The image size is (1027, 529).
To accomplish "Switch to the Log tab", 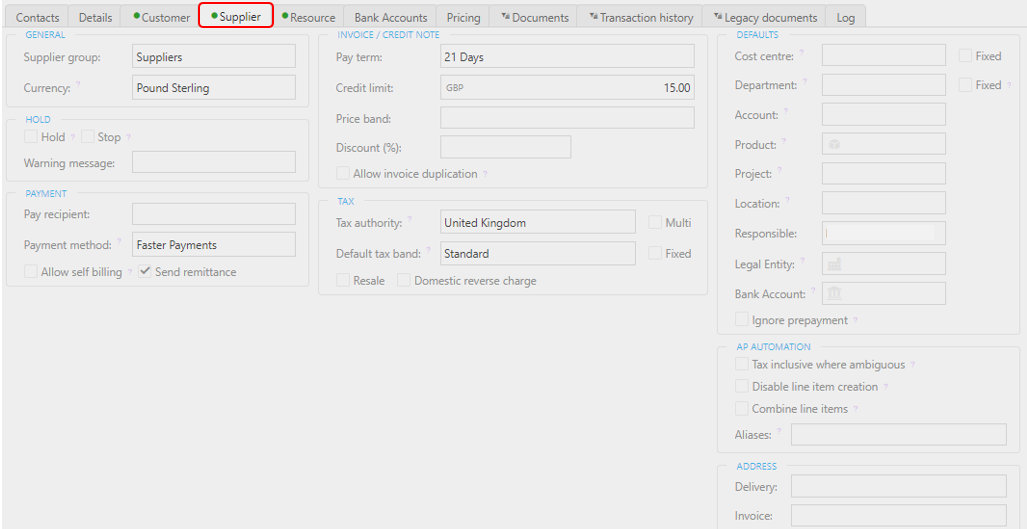I will (x=846, y=18).
